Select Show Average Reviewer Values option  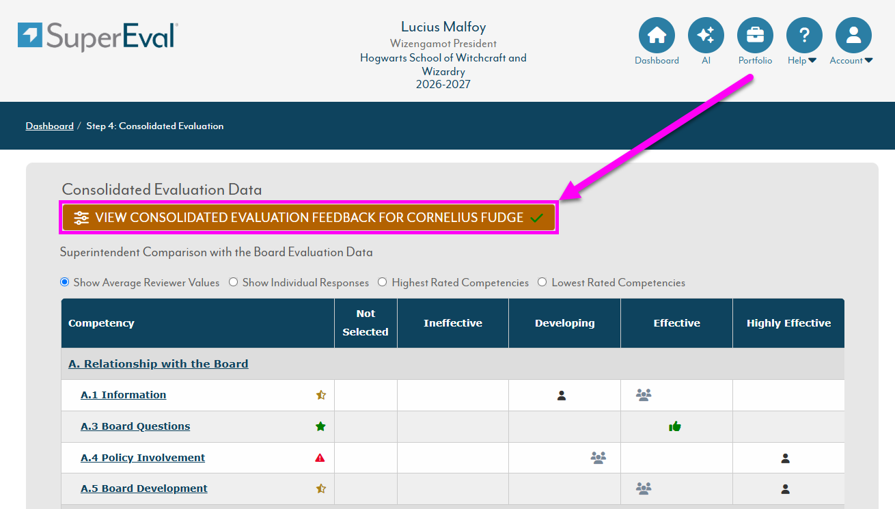64,282
